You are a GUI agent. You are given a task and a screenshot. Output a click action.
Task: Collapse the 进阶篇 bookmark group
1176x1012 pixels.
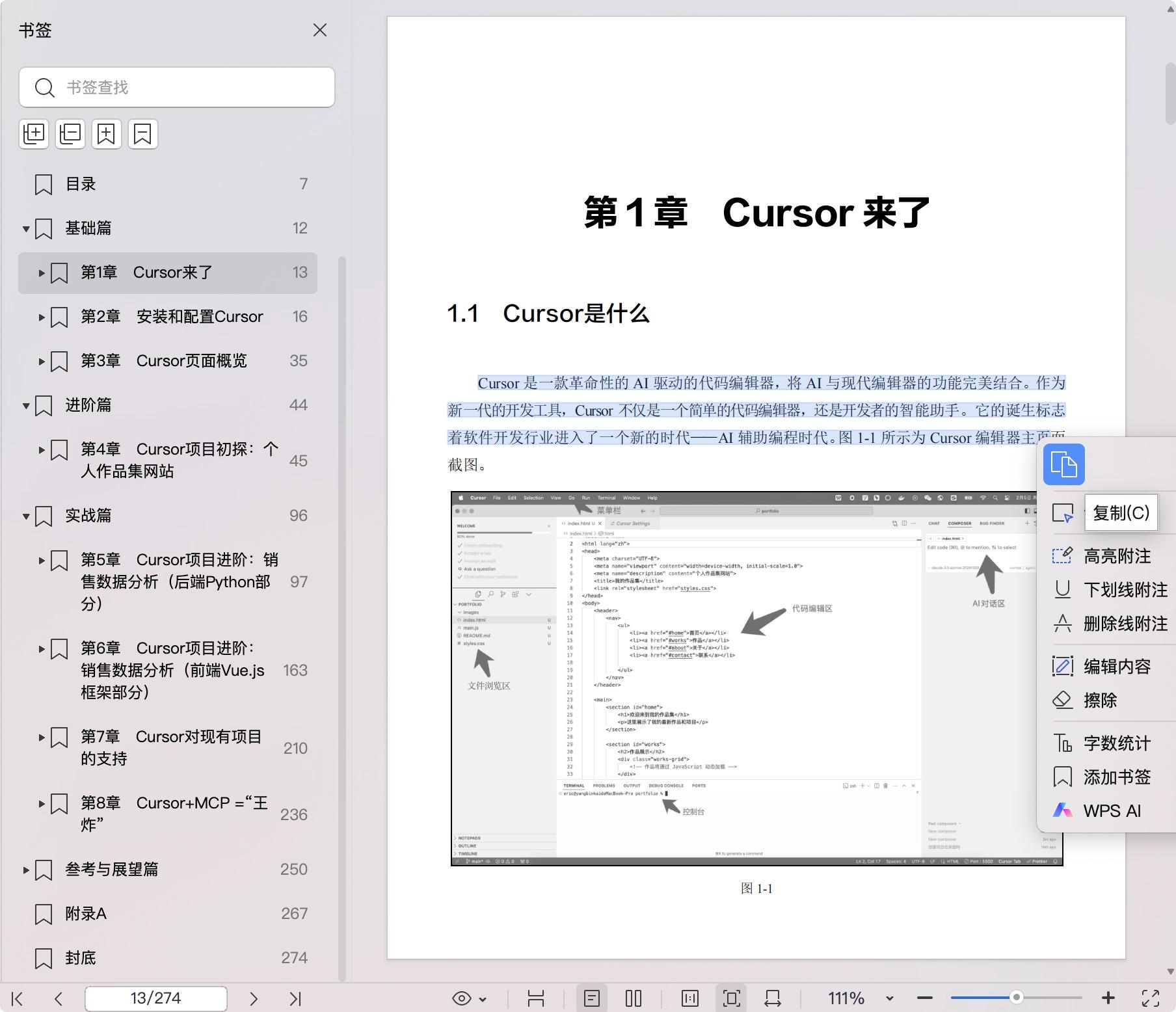click(x=26, y=405)
